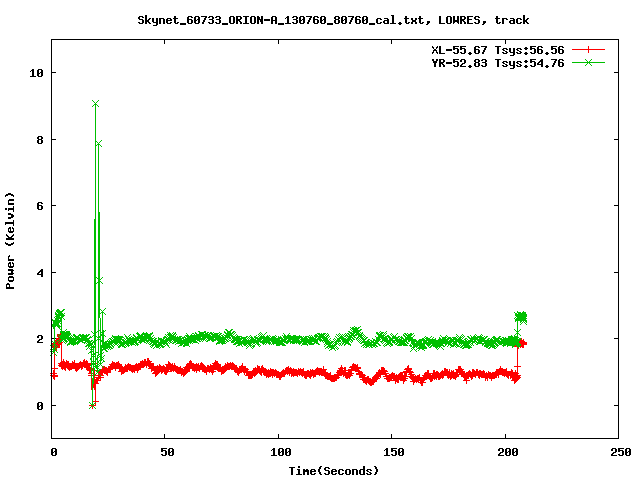Click the x-axis tick label 250
Image resolution: width=640 pixels, height=480 pixels.
tap(621, 452)
